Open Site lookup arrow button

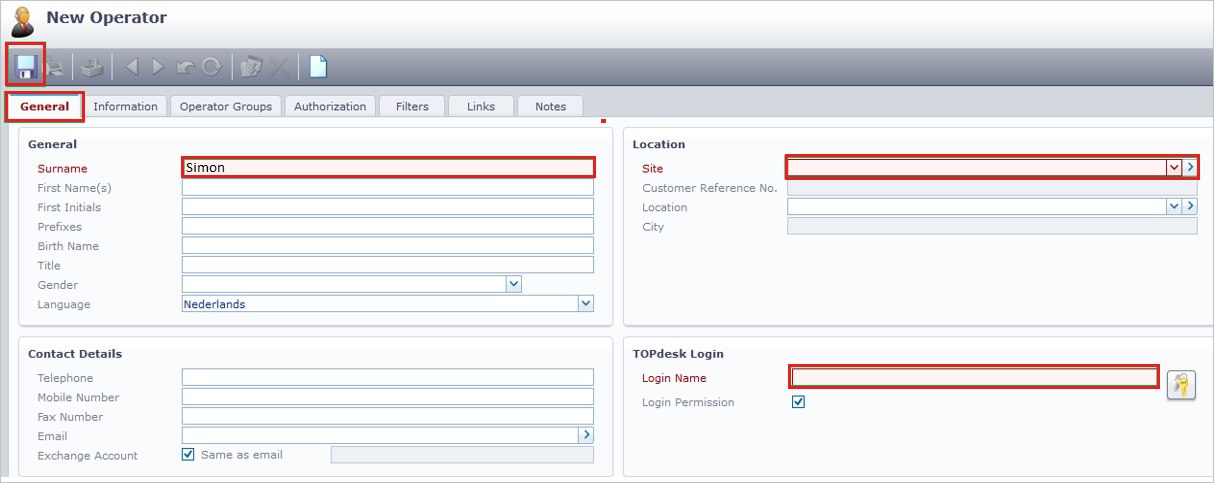(1190, 168)
